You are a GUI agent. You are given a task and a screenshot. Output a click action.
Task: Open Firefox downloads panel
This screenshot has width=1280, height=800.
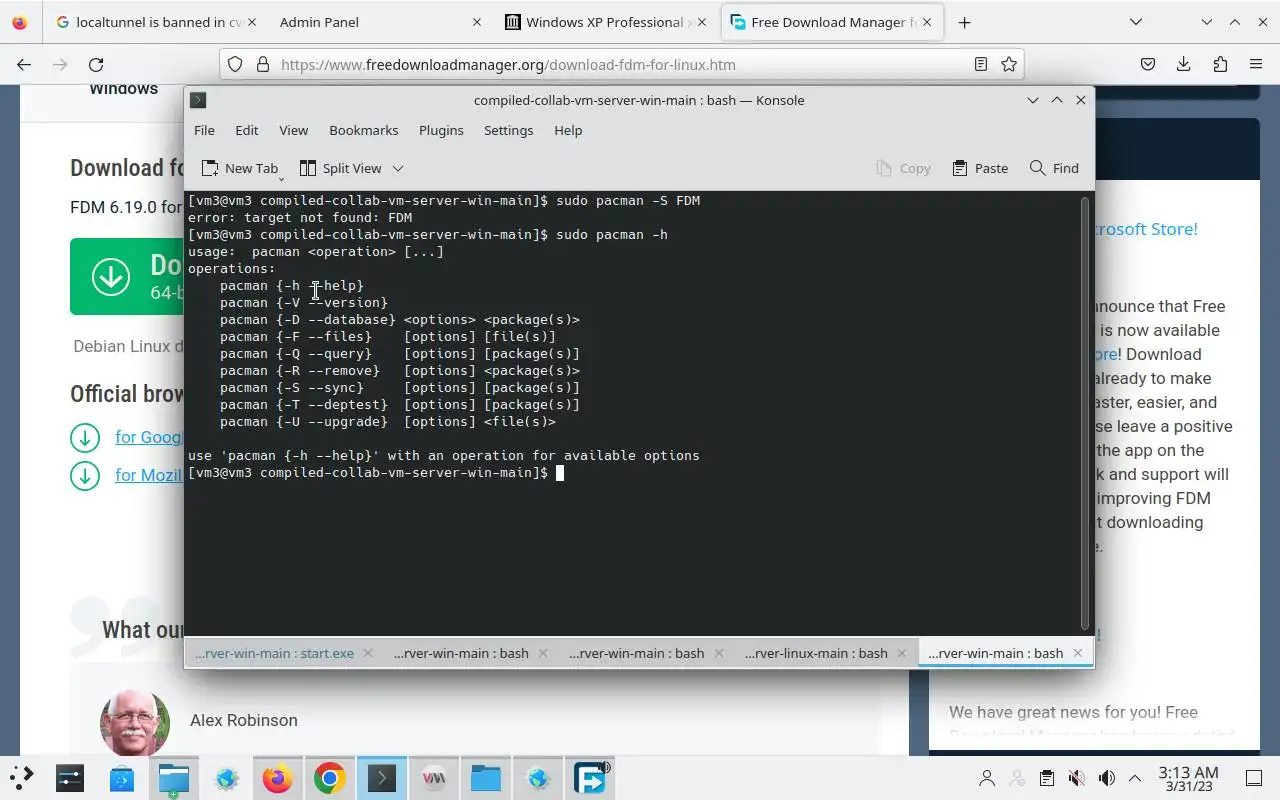[1184, 64]
